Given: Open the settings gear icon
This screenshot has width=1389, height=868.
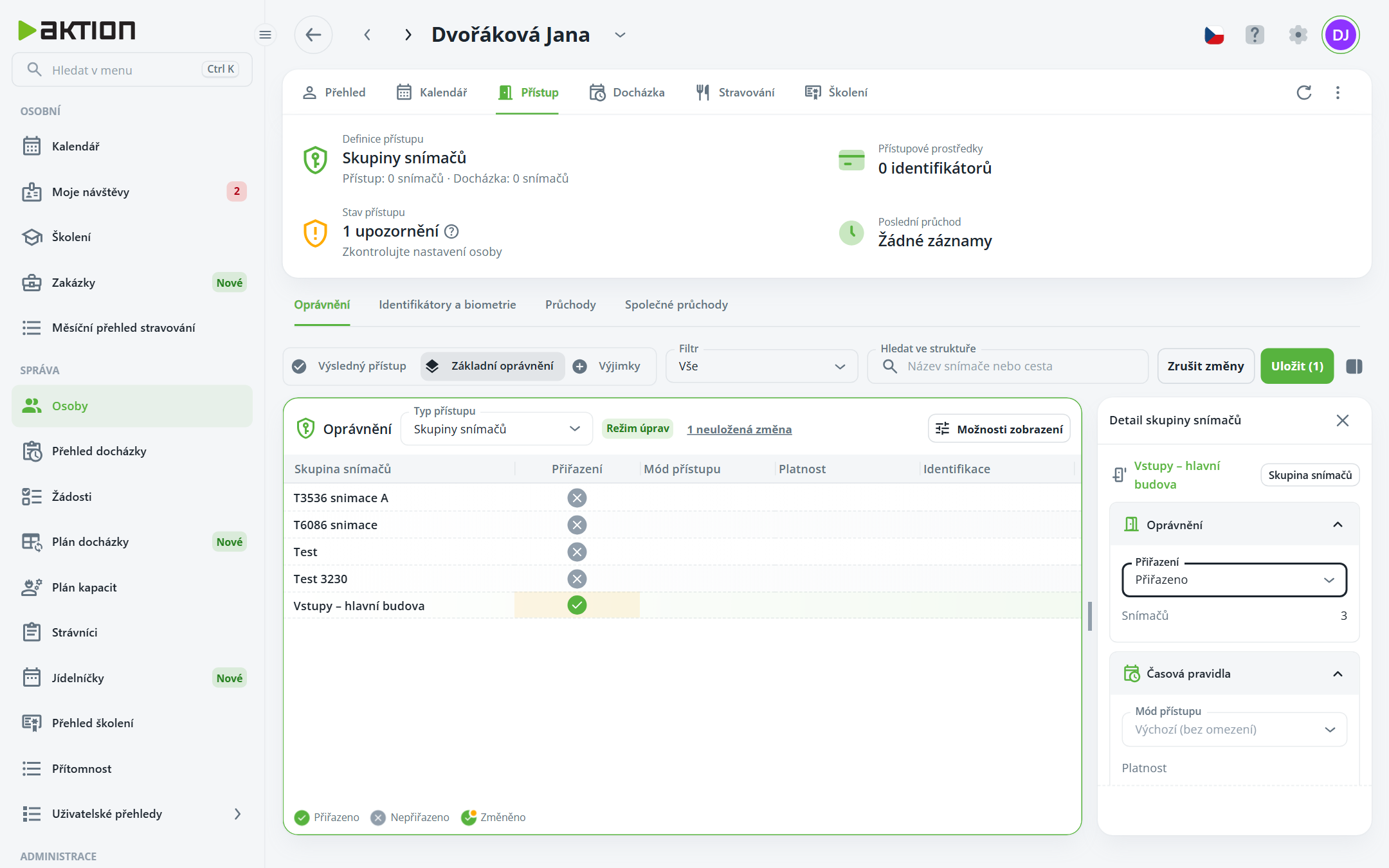Looking at the screenshot, I should point(1298,35).
